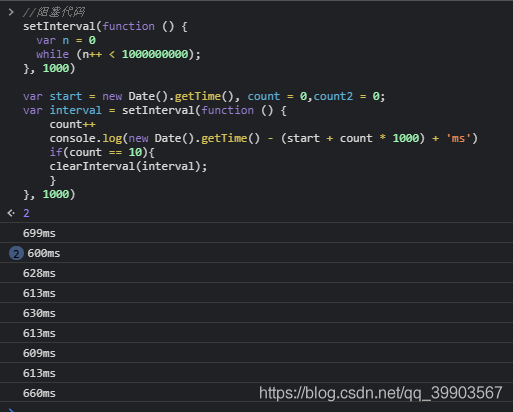Click the console.log statement line
This screenshot has height=412, width=513.
click(x=264, y=138)
